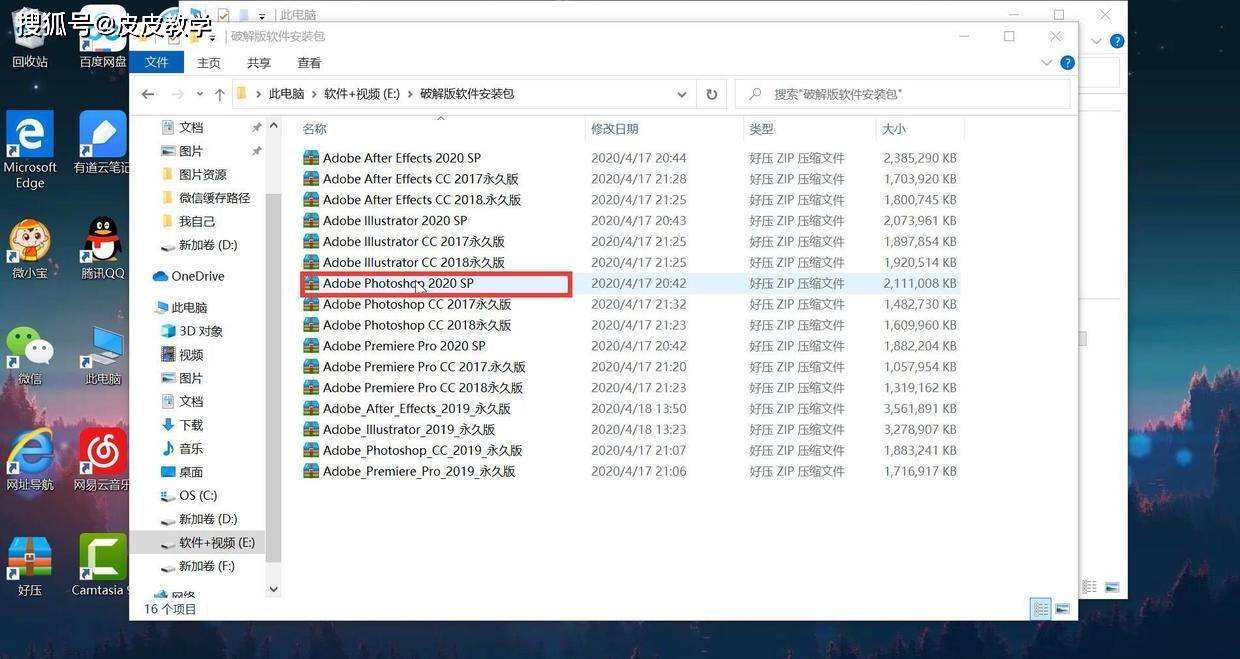
Task: Click the up-arrow to go to parent folder
Action: coord(219,93)
